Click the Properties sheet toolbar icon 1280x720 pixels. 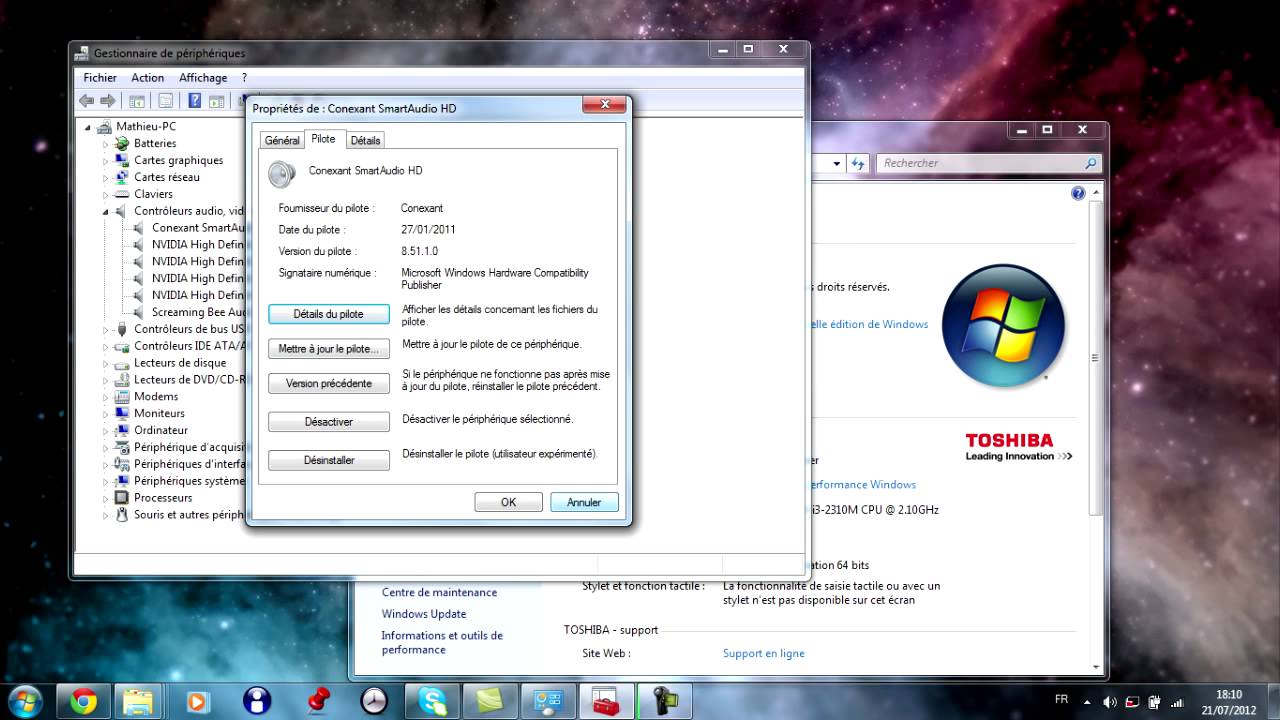click(x=165, y=101)
